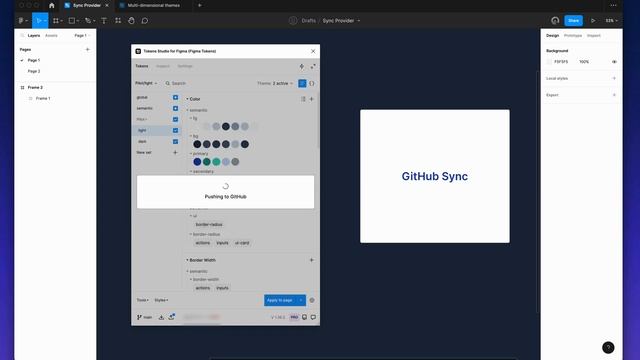The width and height of the screenshot is (640, 360).
Task: Select the Comment tool
Action: pyautogui.click(x=144, y=20)
